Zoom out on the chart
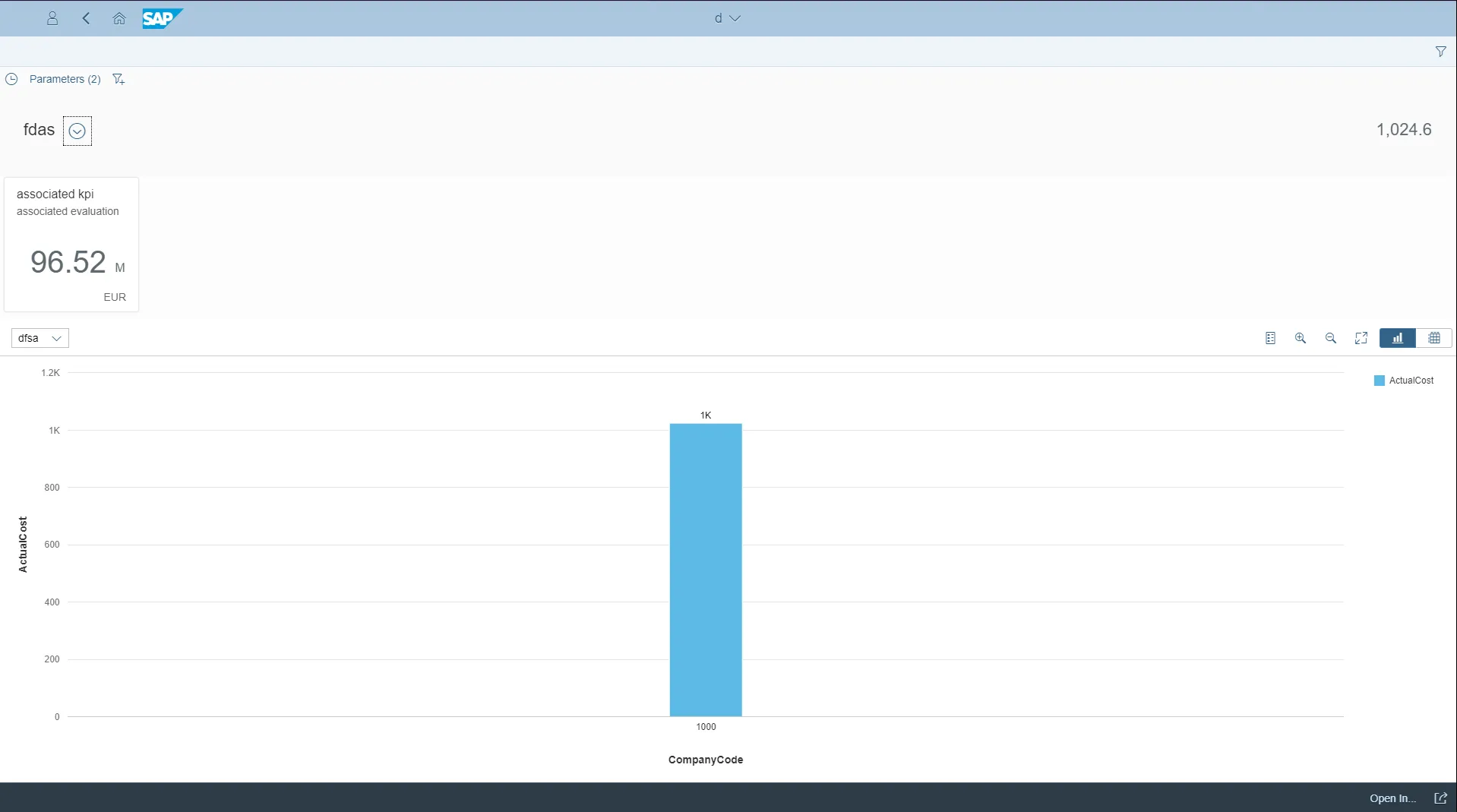 [x=1330, y=338]
